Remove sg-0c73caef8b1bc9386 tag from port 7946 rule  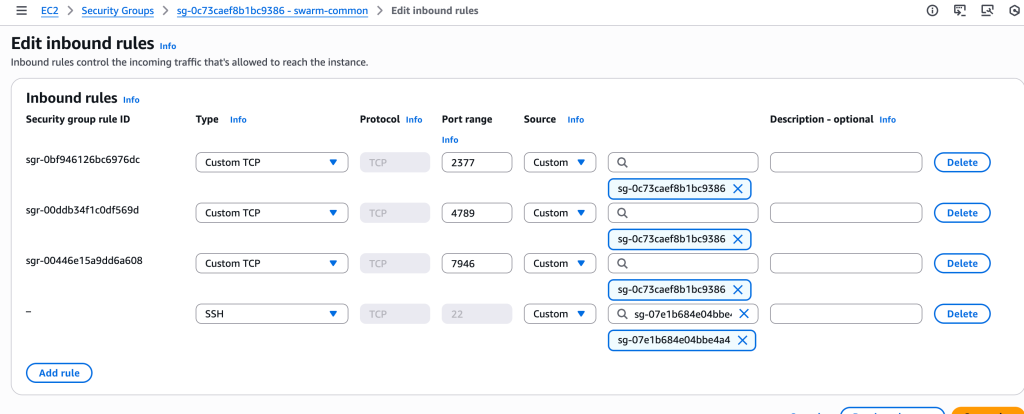coord(738,289)
